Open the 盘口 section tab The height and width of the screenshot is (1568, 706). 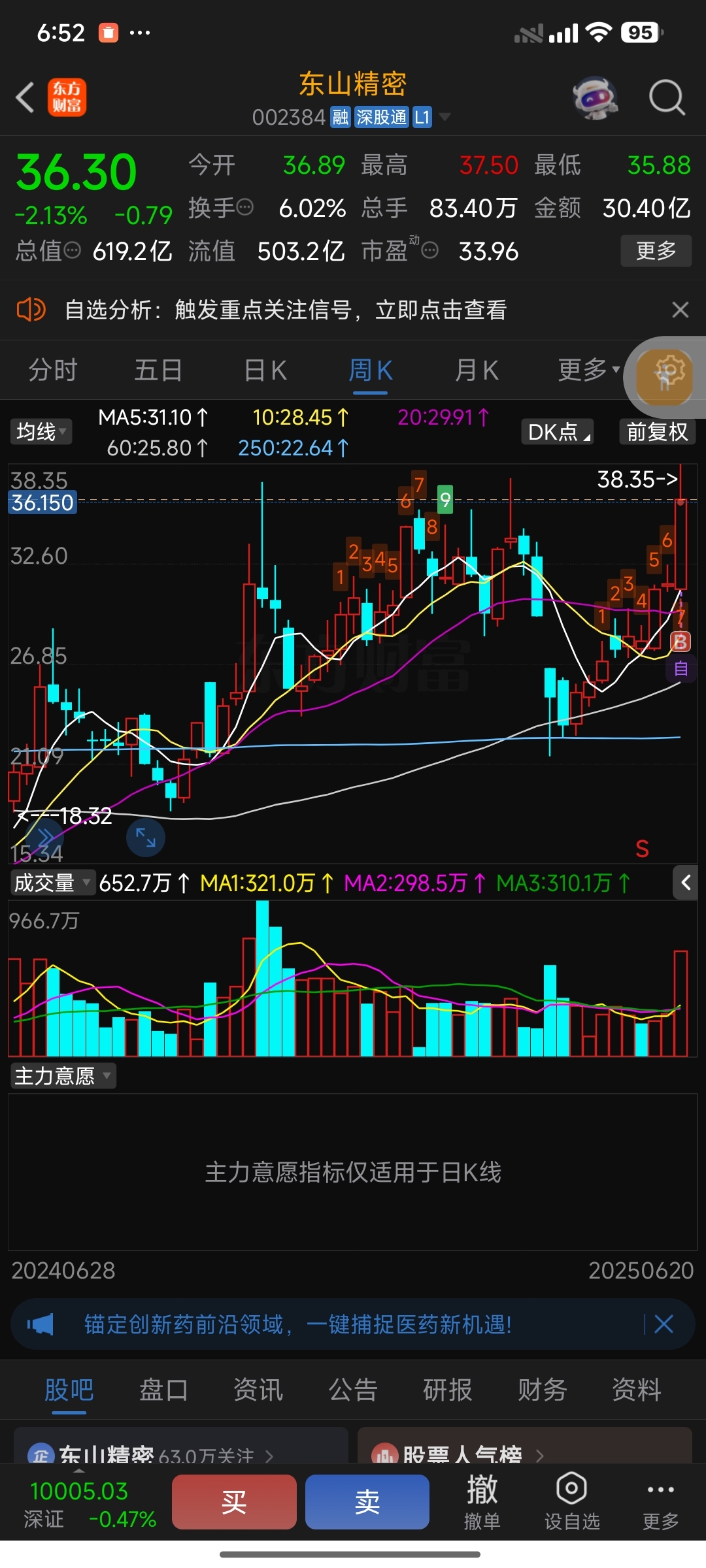coord(163,1390)
